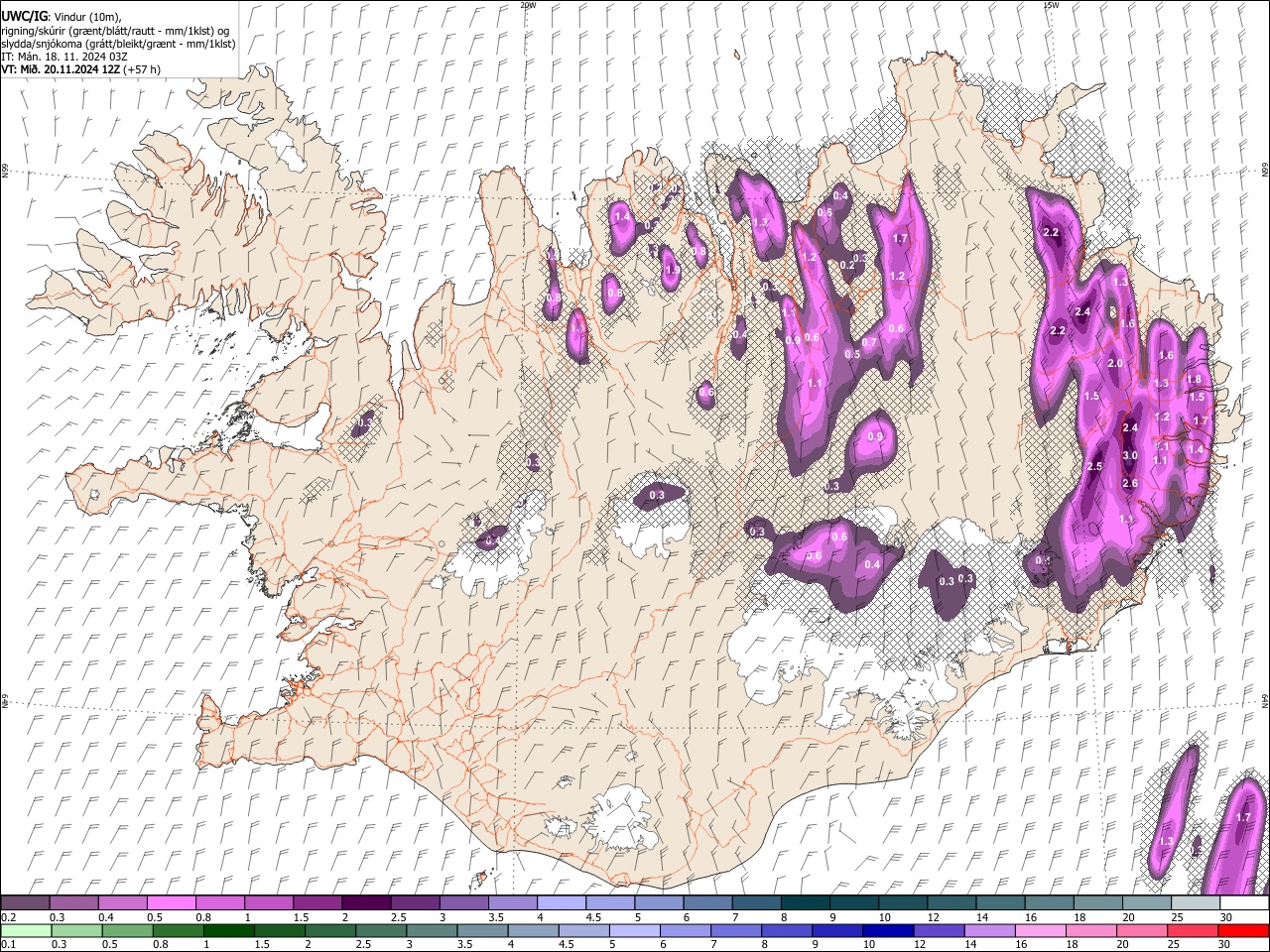The height and width of the screenshot is (952, 1270).
Task: Click the rain legend swatch labeled 2.5
Action: coord(381,930)
